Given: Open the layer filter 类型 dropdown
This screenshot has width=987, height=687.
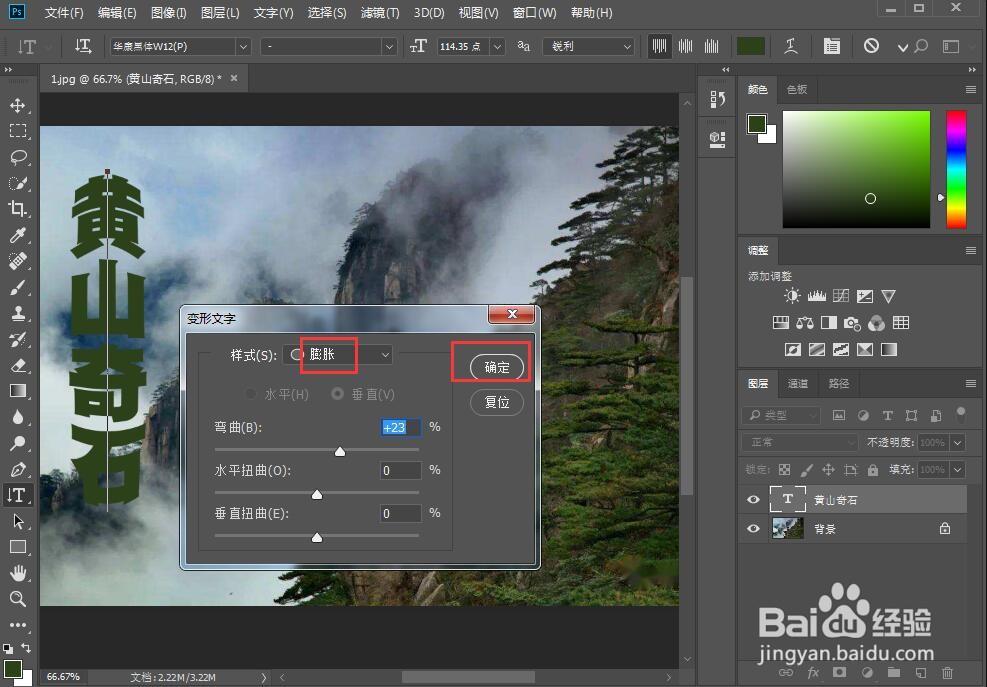Looking at the screenshot, I should coord(781,415).
